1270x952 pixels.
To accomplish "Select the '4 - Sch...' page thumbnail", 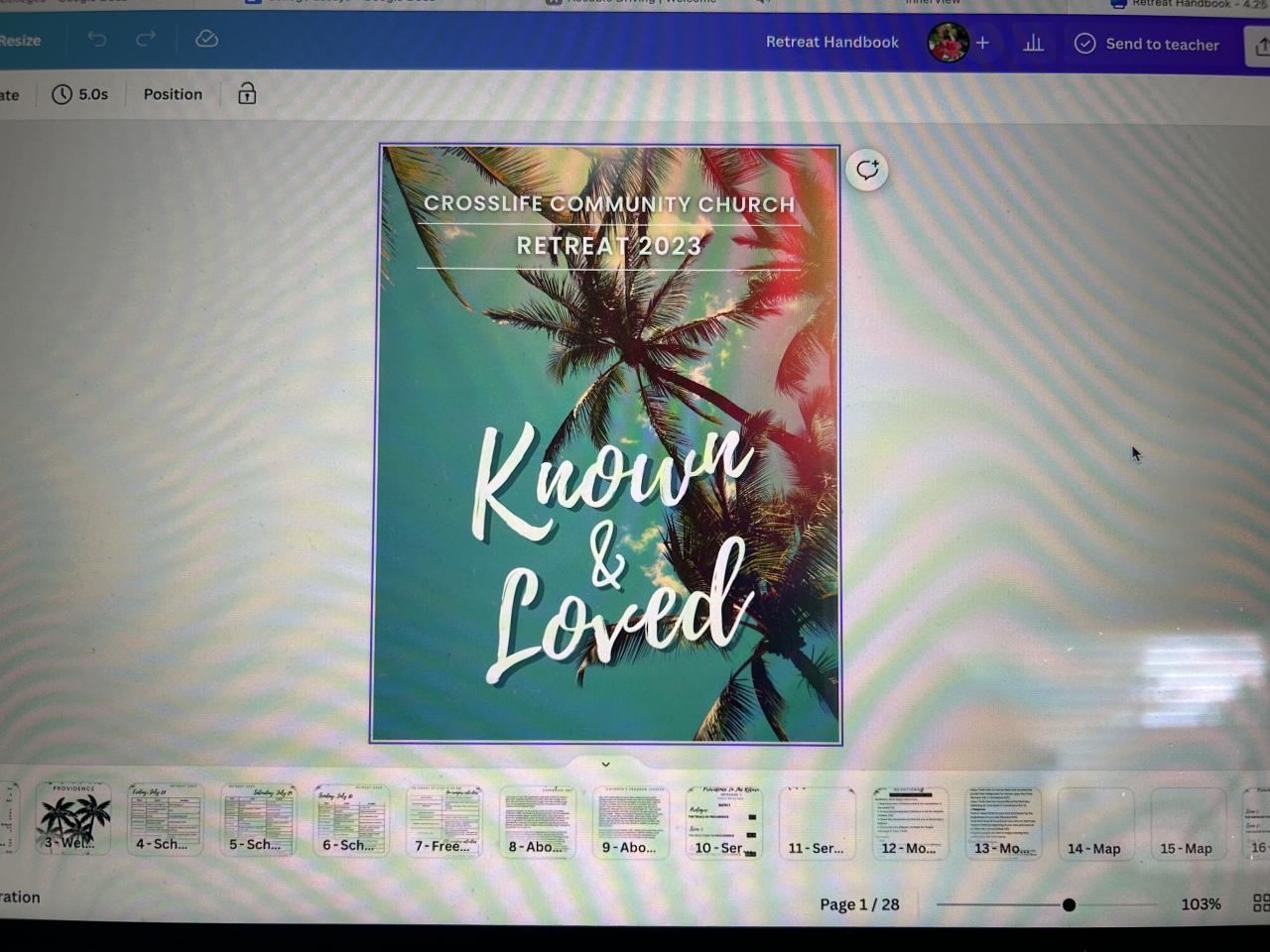I will click(165, 819).
